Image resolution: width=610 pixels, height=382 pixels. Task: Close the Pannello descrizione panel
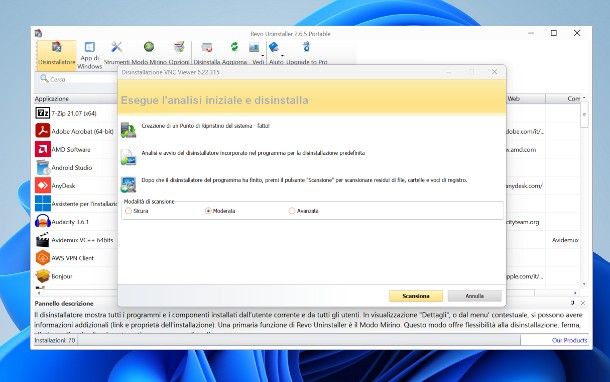[x=583, y=303]
